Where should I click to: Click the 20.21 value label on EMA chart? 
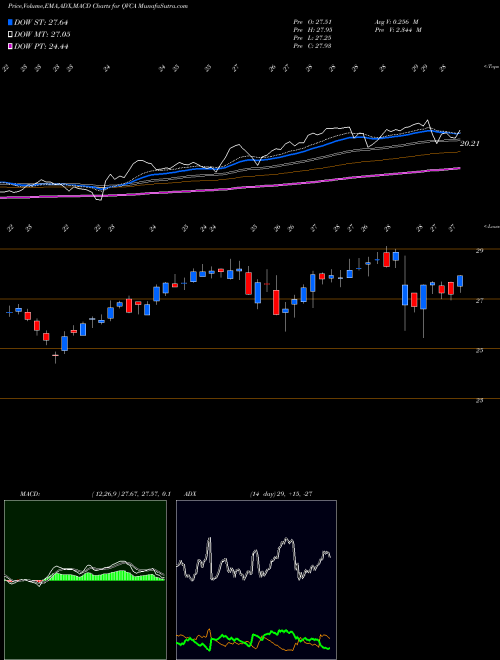tap(470, 144)
